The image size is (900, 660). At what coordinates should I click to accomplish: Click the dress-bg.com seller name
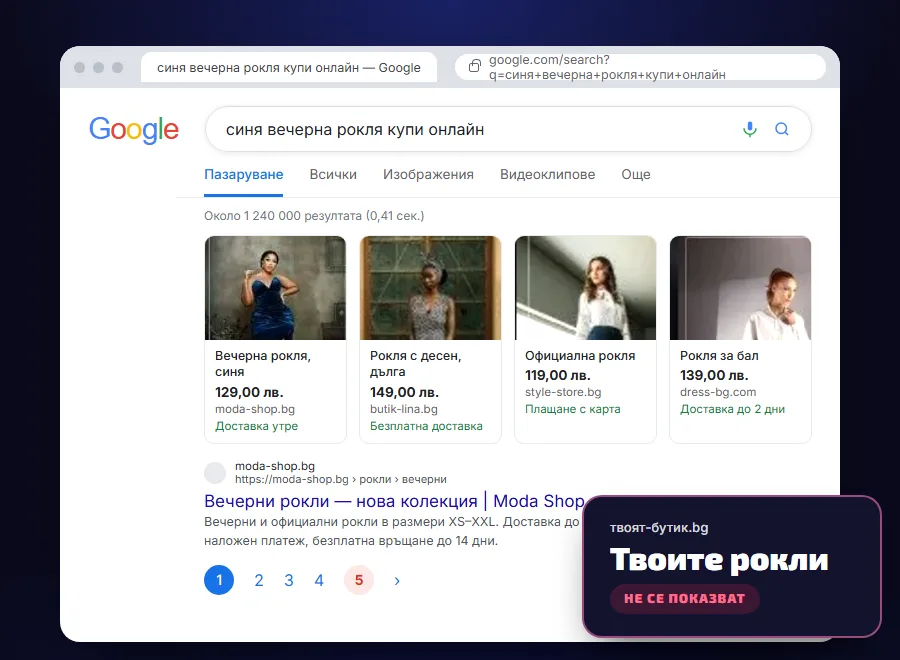[718, 392]
